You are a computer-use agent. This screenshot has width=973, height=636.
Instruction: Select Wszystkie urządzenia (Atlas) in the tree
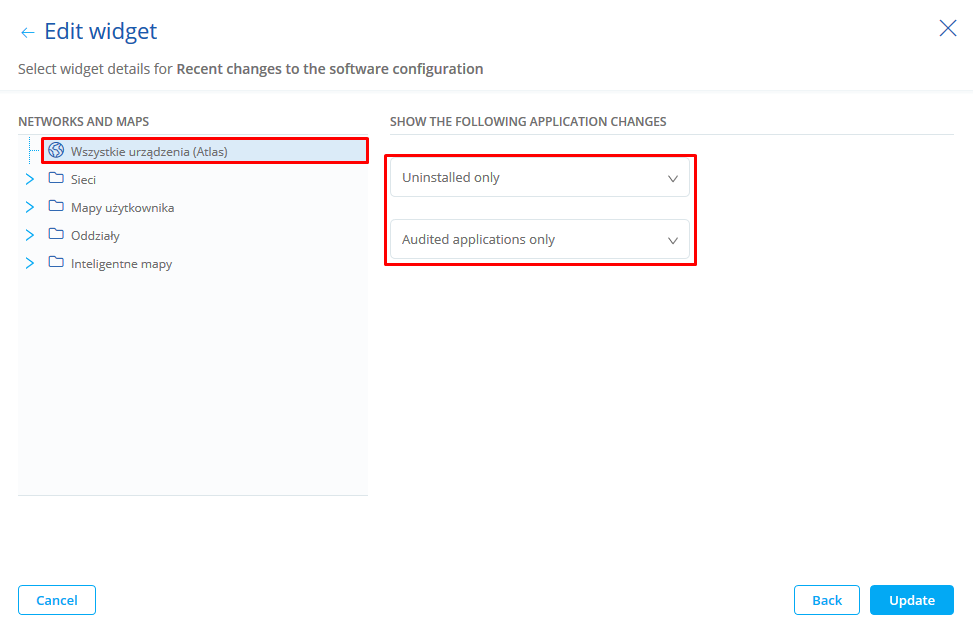(149, 151)
